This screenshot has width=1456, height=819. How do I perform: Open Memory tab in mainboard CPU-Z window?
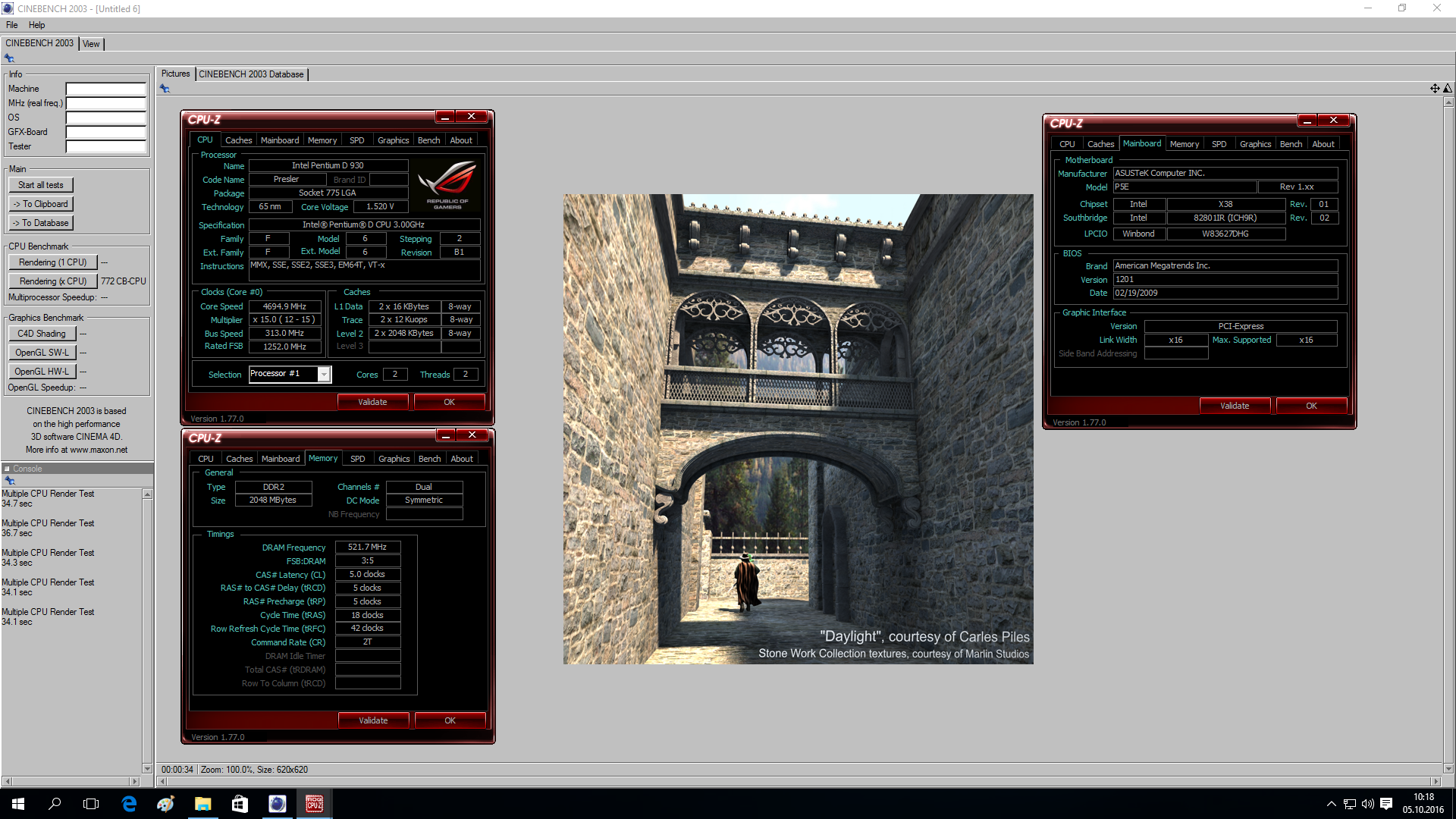(1185, 144)
